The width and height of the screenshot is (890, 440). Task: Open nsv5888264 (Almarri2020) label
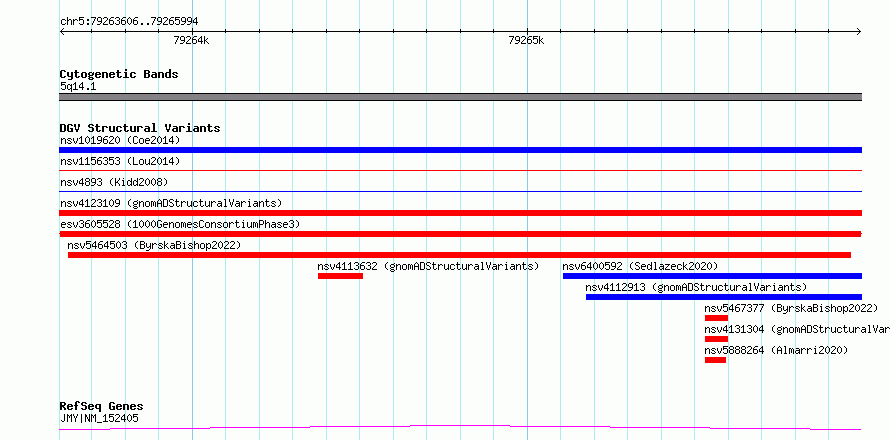pos(776,350)
